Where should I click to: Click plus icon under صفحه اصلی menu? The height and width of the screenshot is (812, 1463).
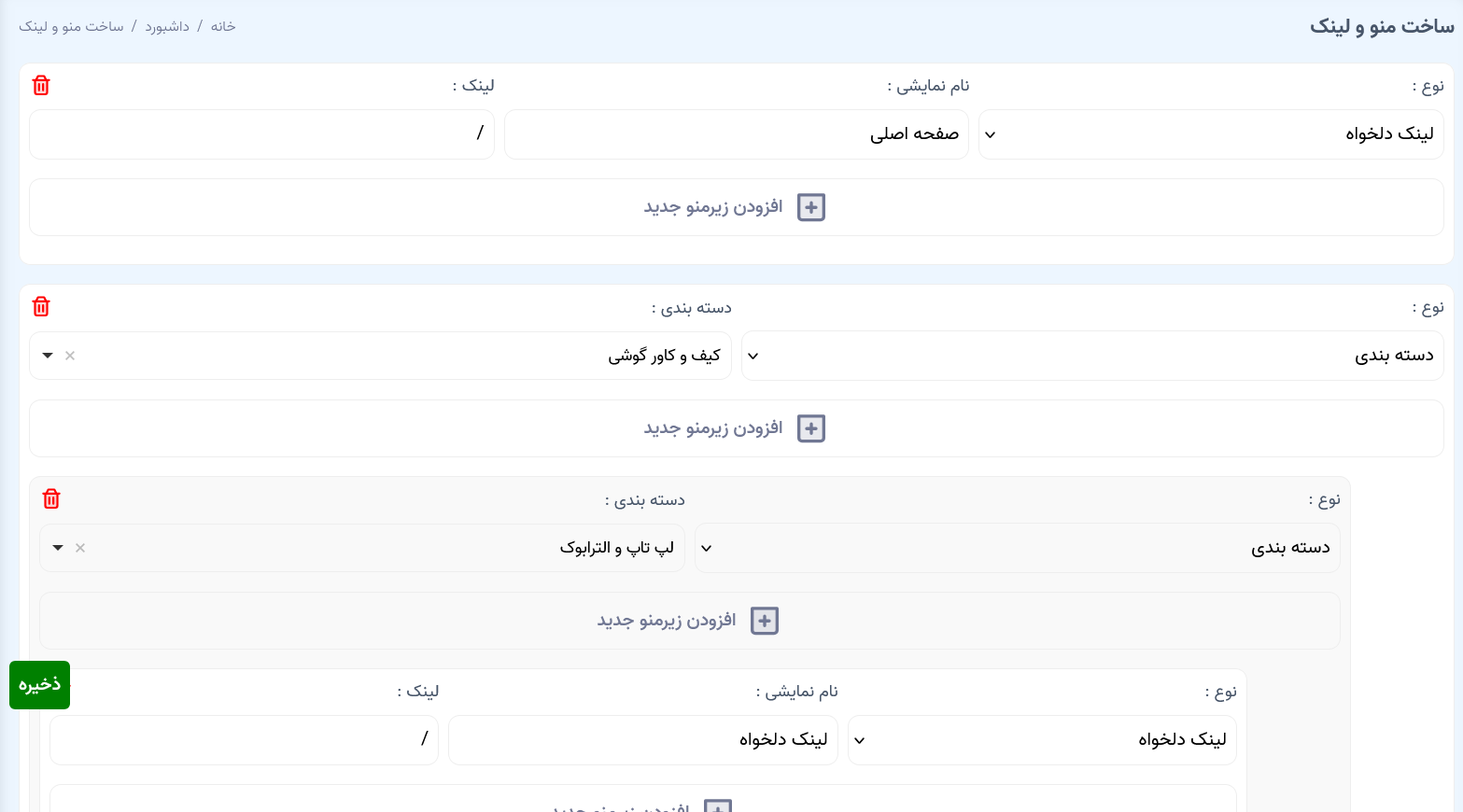810,207
